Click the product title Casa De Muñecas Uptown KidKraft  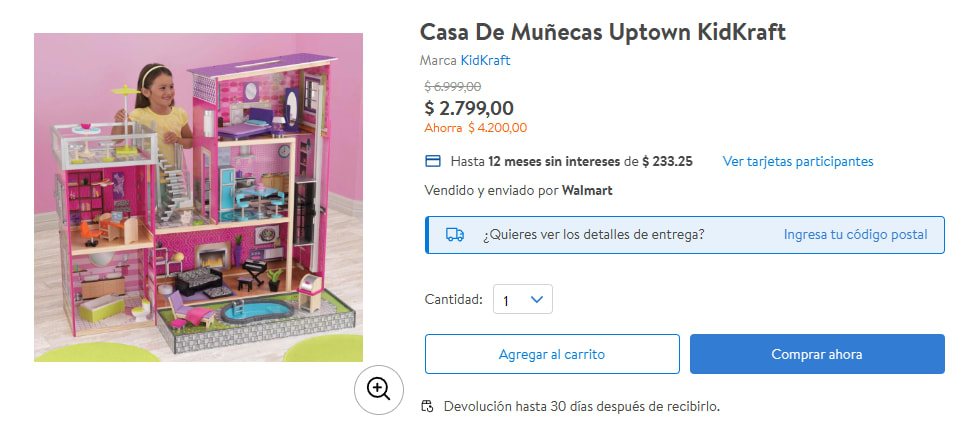pos(603,32)
